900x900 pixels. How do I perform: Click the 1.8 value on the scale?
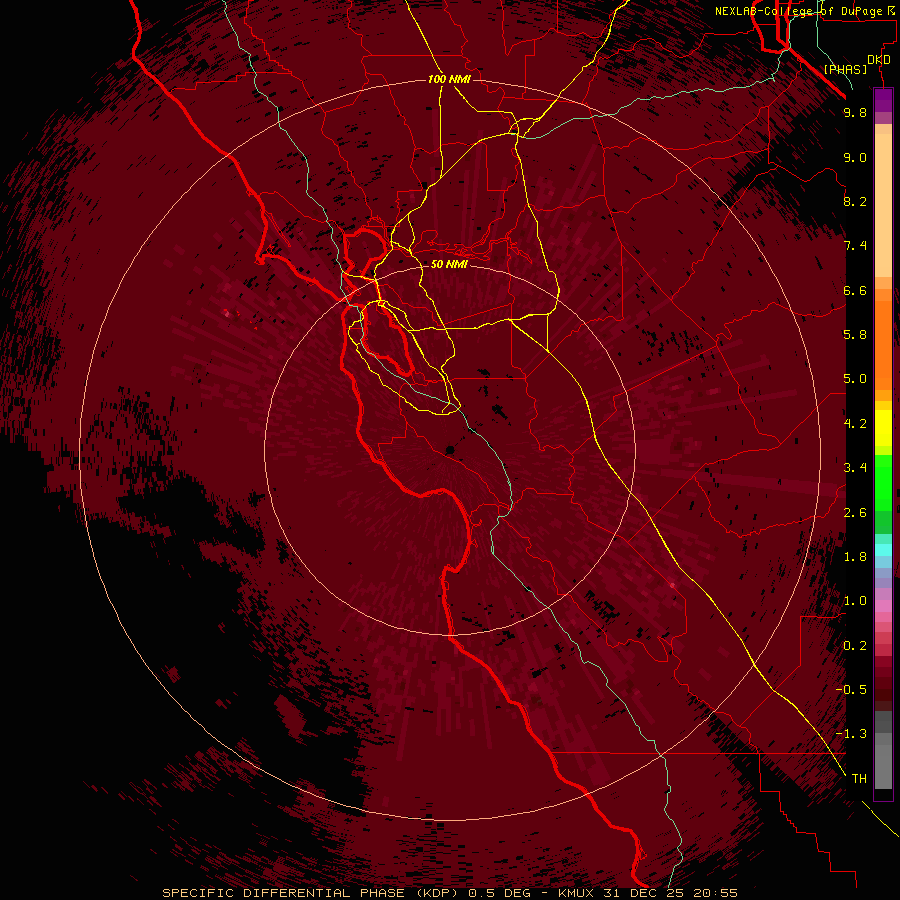point(855,557)
